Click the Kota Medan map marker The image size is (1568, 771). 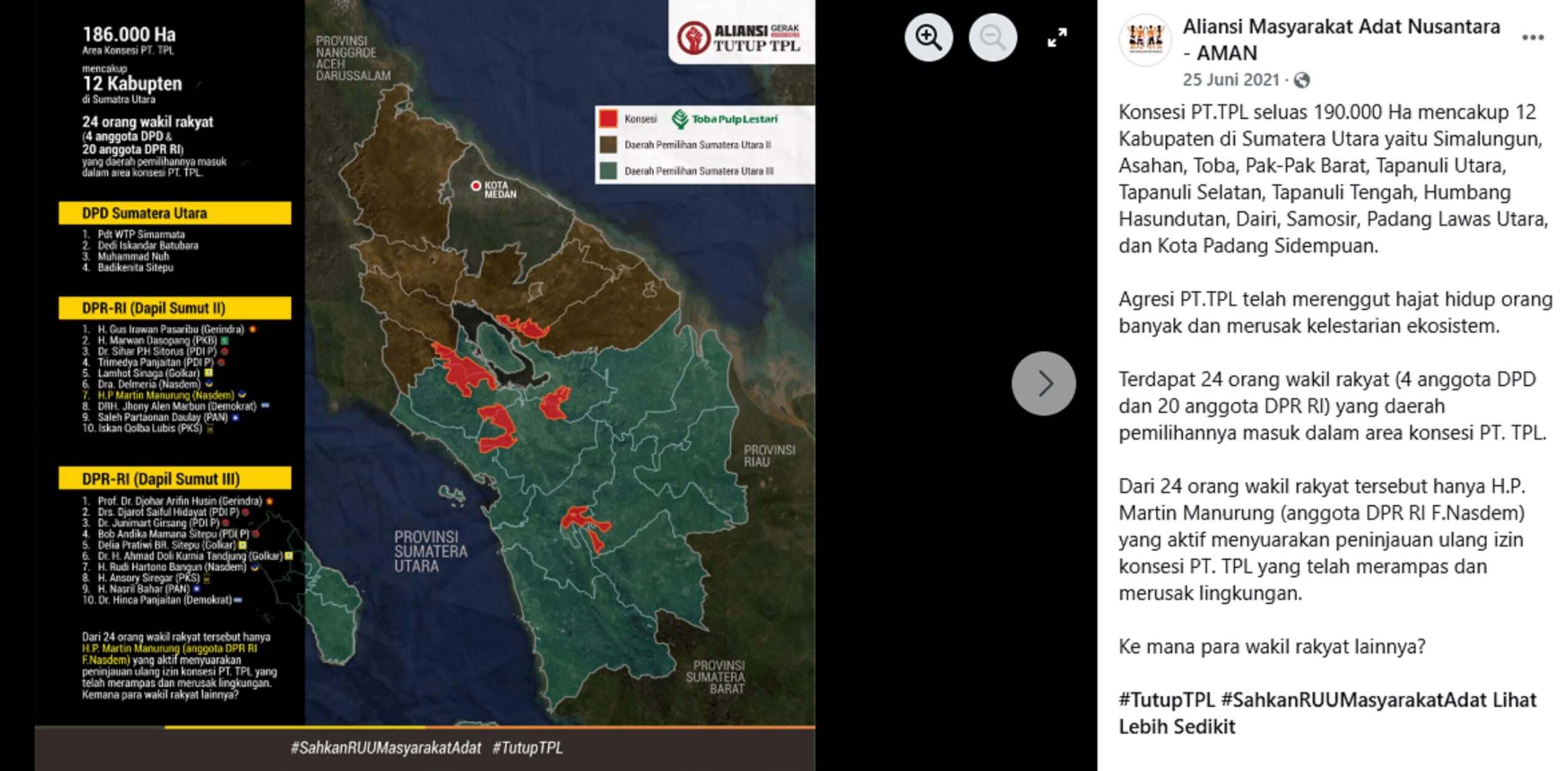pos(476,186)
